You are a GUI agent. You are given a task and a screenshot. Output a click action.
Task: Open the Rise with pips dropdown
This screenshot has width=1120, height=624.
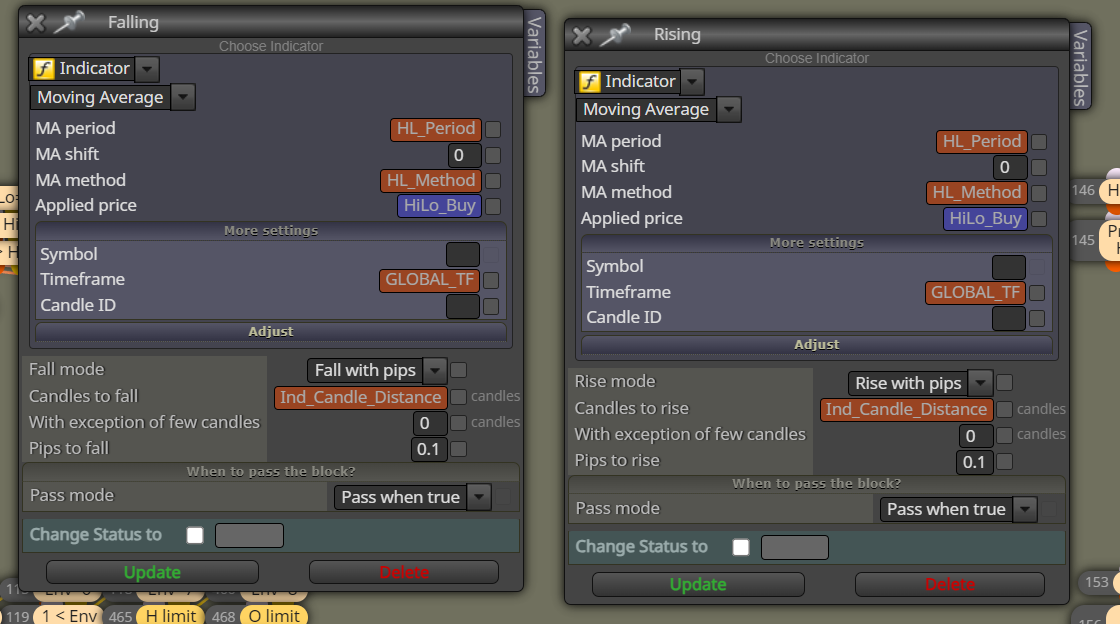980,383
